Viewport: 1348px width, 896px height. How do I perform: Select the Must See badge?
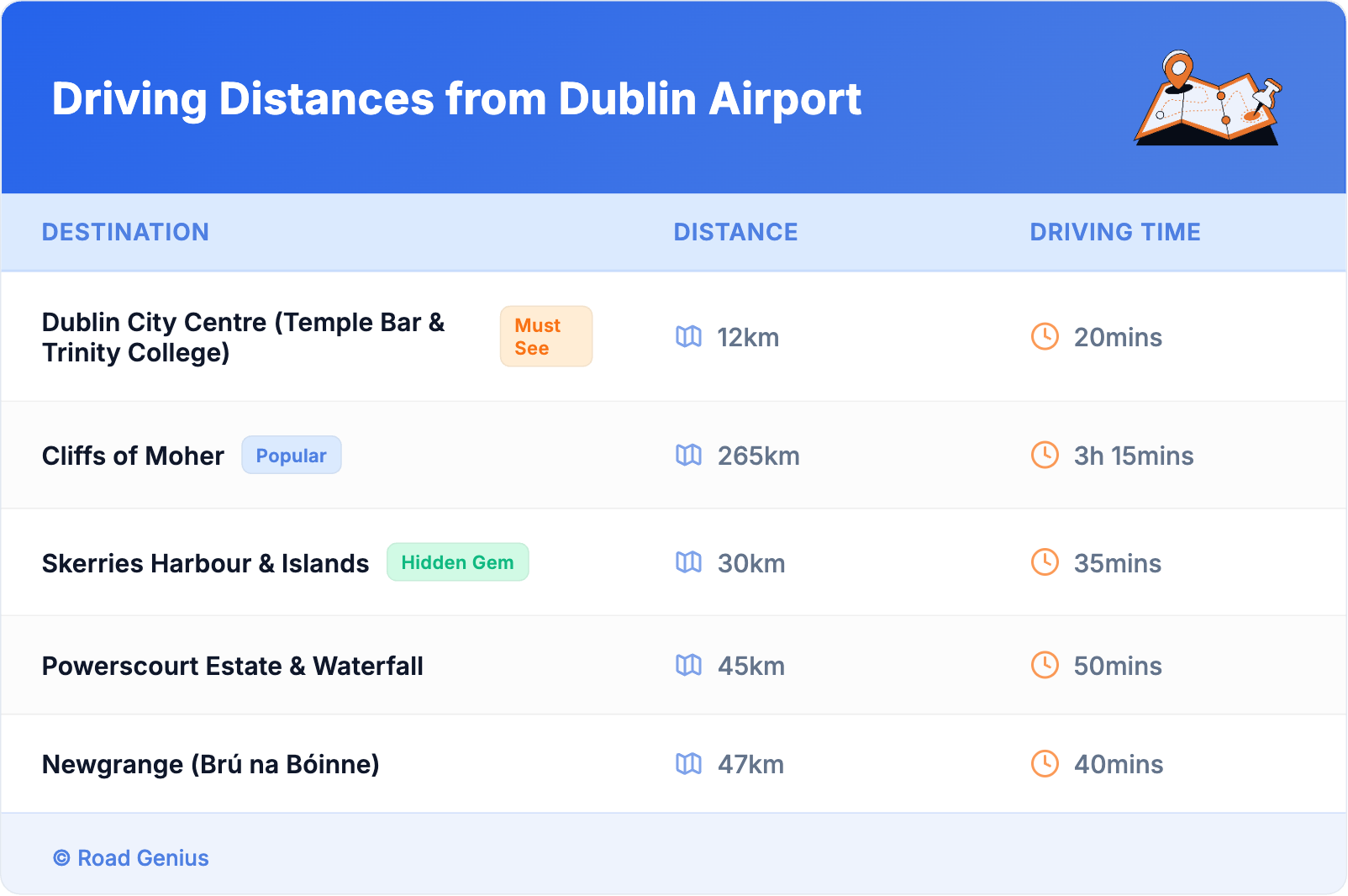[x=546, y=336]
